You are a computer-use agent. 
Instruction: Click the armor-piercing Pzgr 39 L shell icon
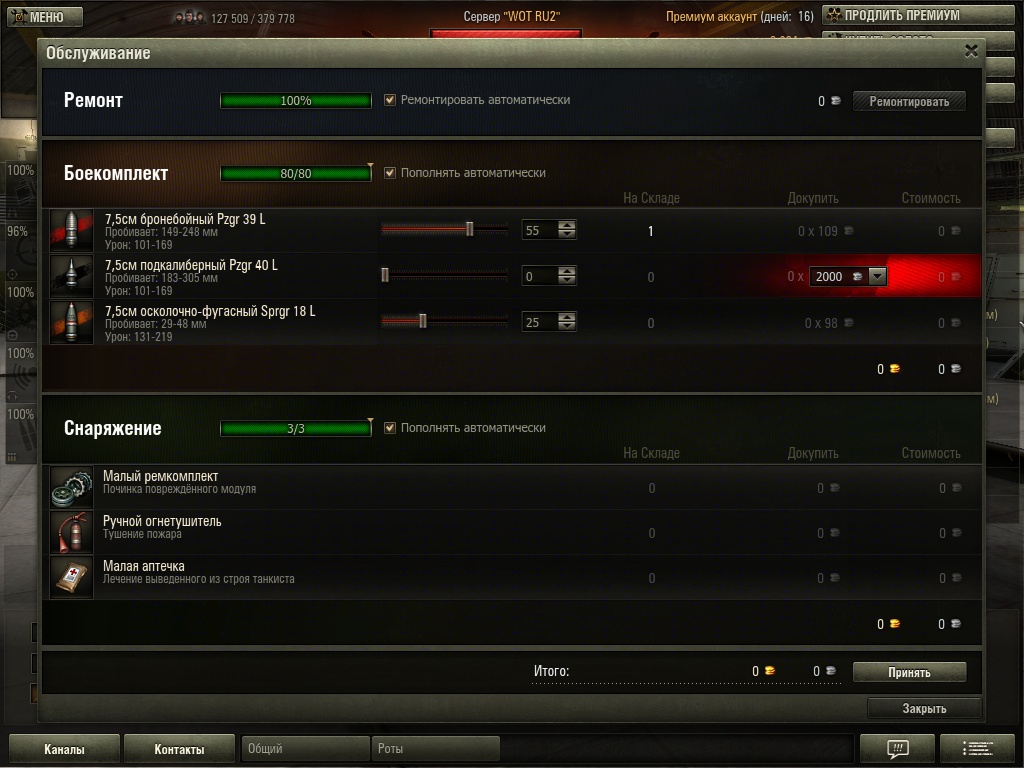coord(72,231)
